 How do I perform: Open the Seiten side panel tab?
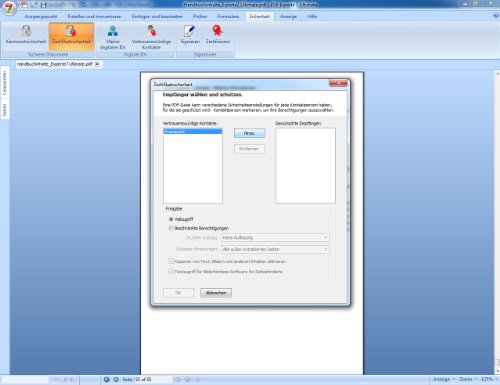tap(5, 110)
